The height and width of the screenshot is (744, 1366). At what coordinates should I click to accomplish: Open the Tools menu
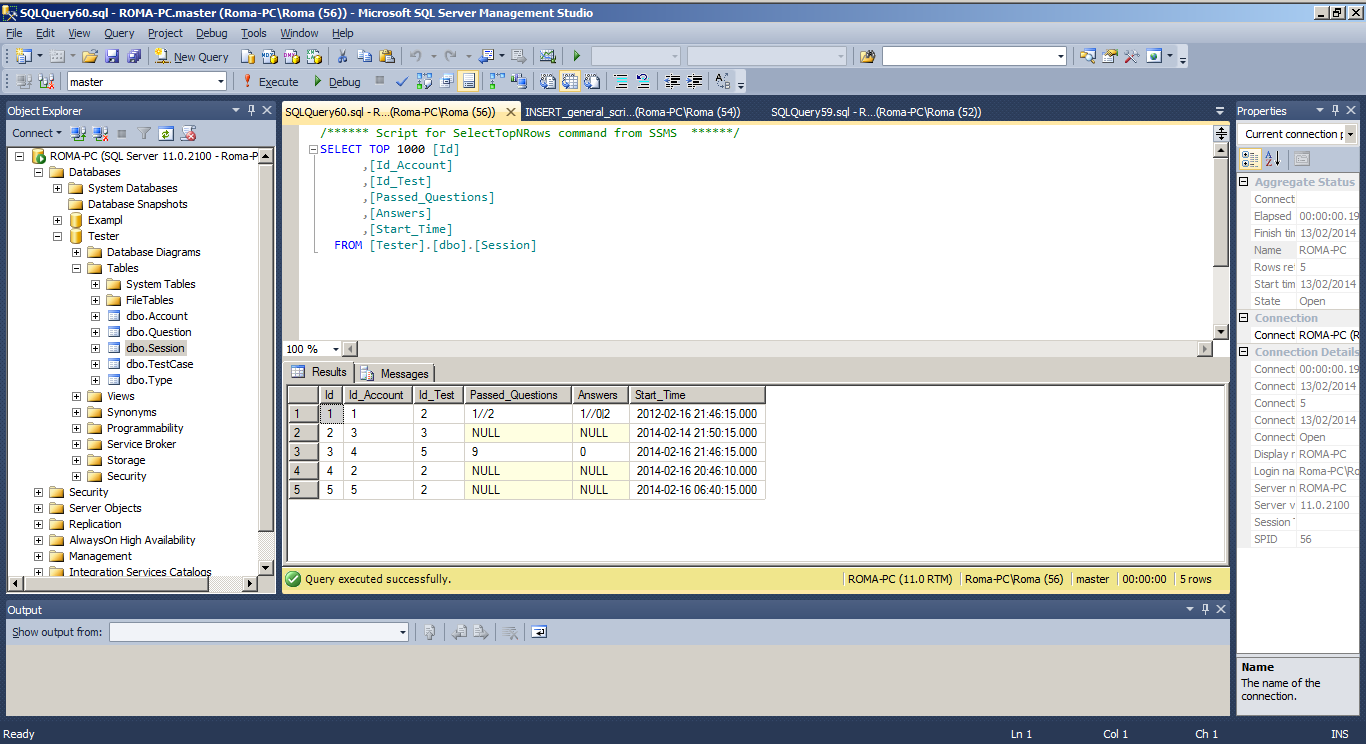pyautogui.click(x=254, y=33)
